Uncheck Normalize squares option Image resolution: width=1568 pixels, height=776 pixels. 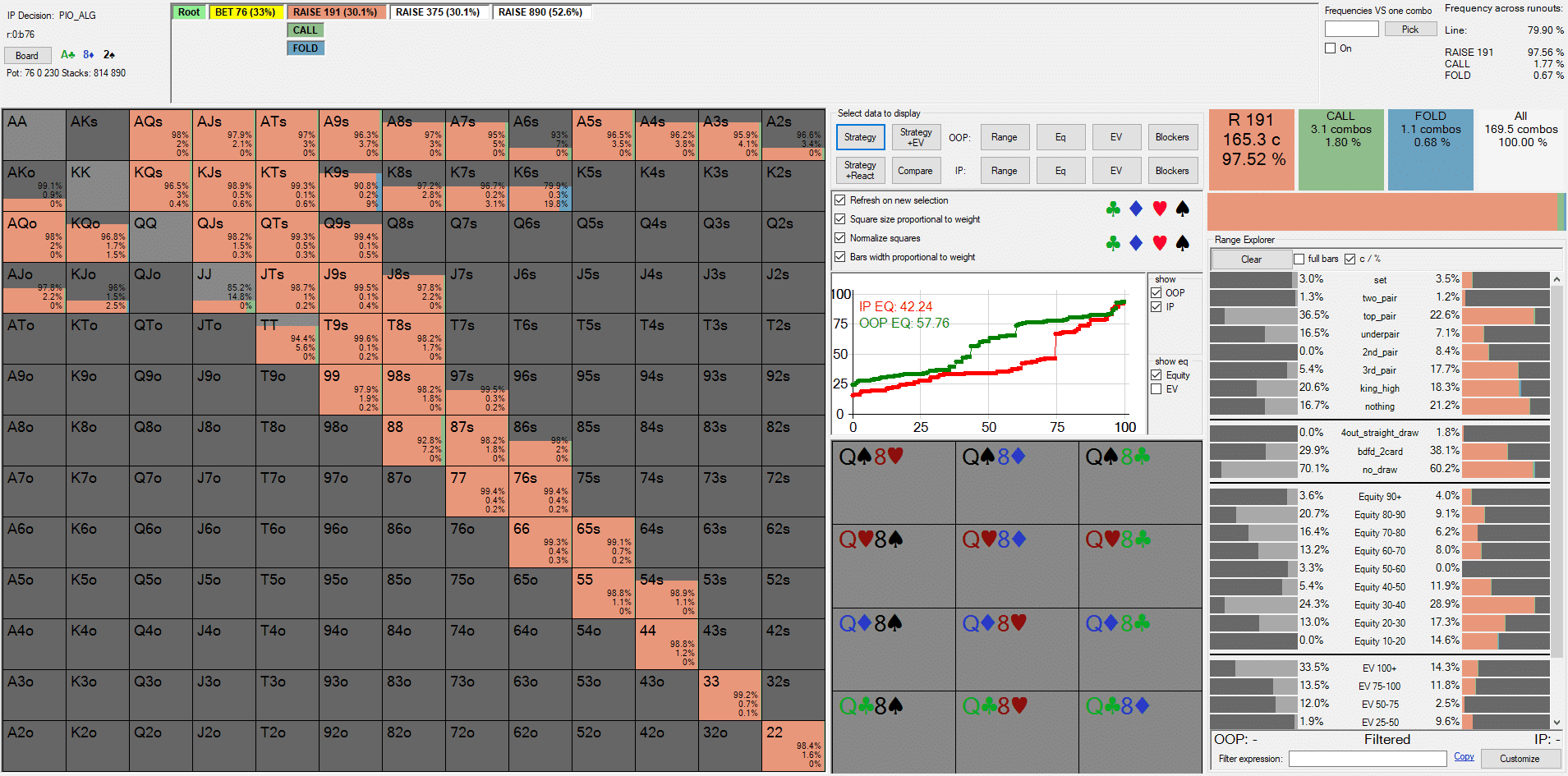tap(840, 238)
